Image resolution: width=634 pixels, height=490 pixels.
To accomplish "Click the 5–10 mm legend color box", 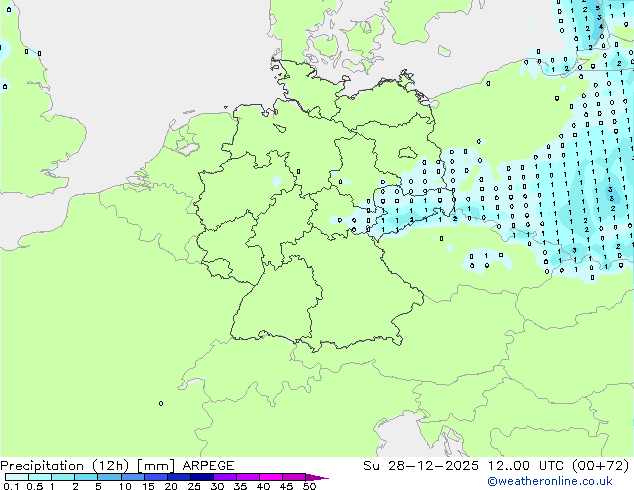I will pos(109,477).
